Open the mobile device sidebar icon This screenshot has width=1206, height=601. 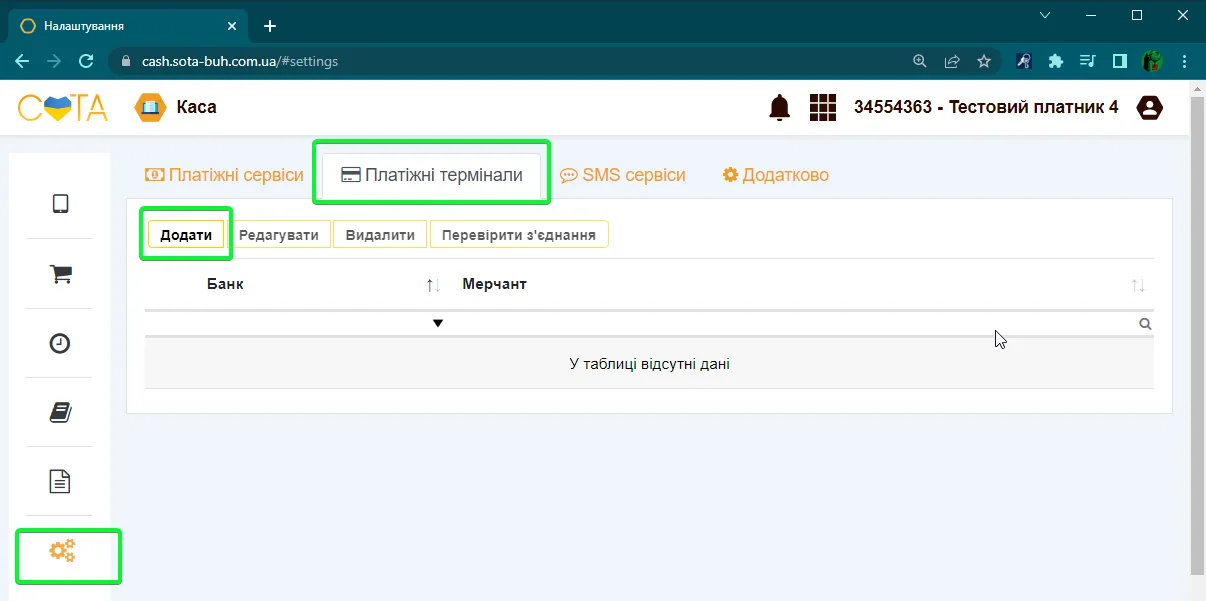[x=60, y=204]
